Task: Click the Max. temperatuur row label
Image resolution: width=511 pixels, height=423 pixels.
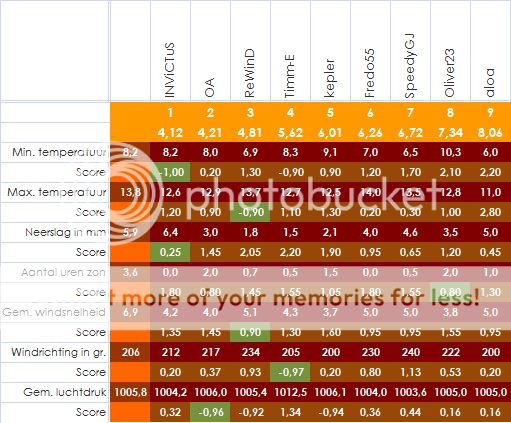Action: tap(57, 192)
